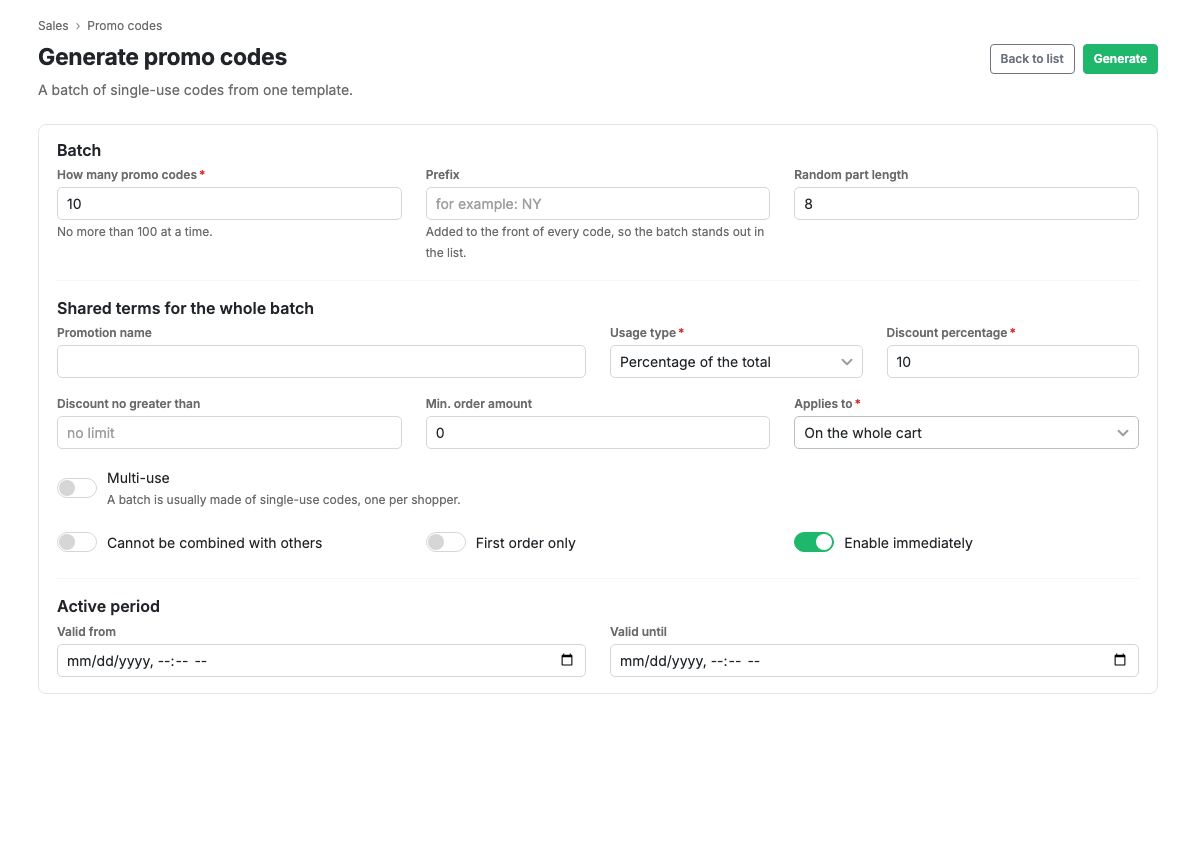This screenshot has width=1196, height=848.
Task: Focus the Discount no greater than field
Action: (229, 432)
